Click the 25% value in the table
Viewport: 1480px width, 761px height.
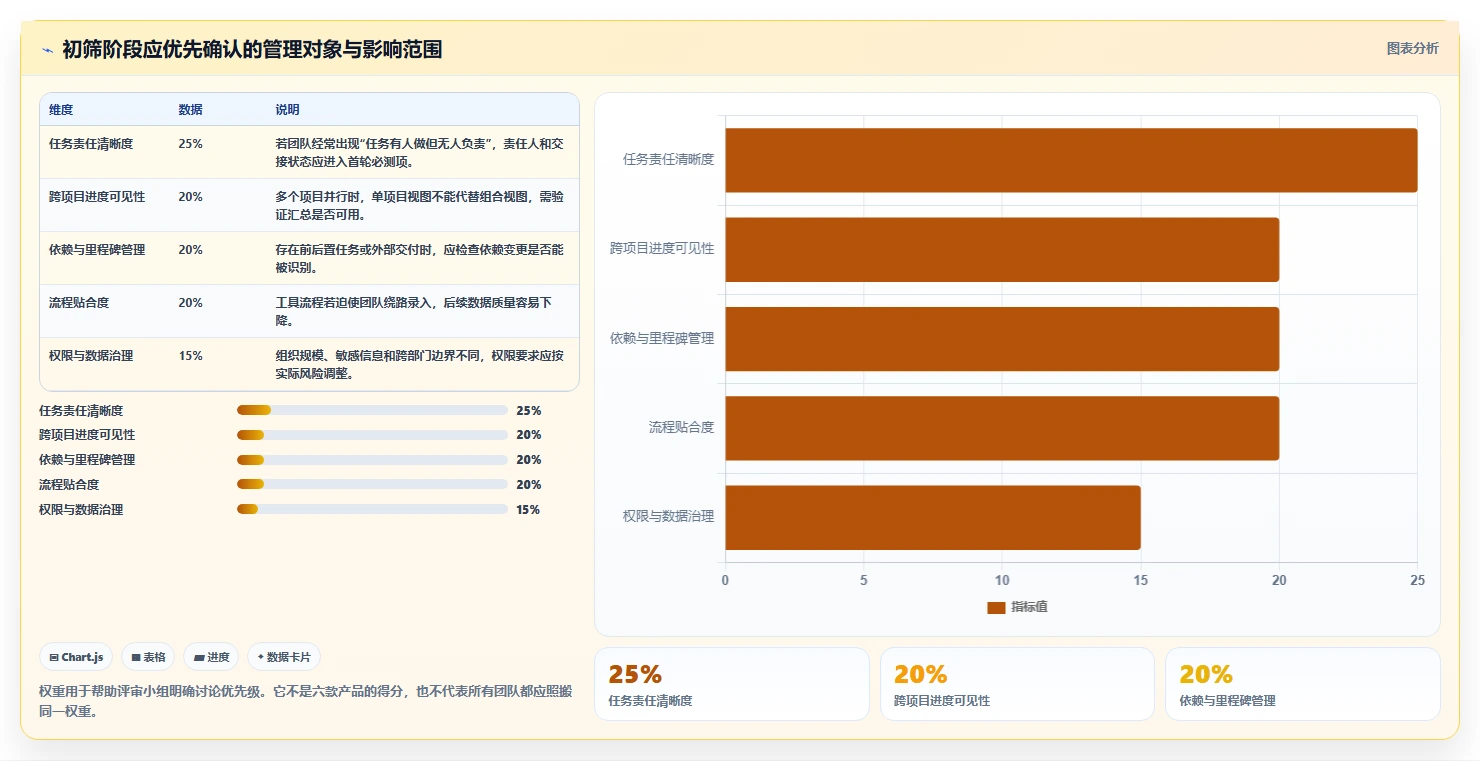[x=190, y=144]
